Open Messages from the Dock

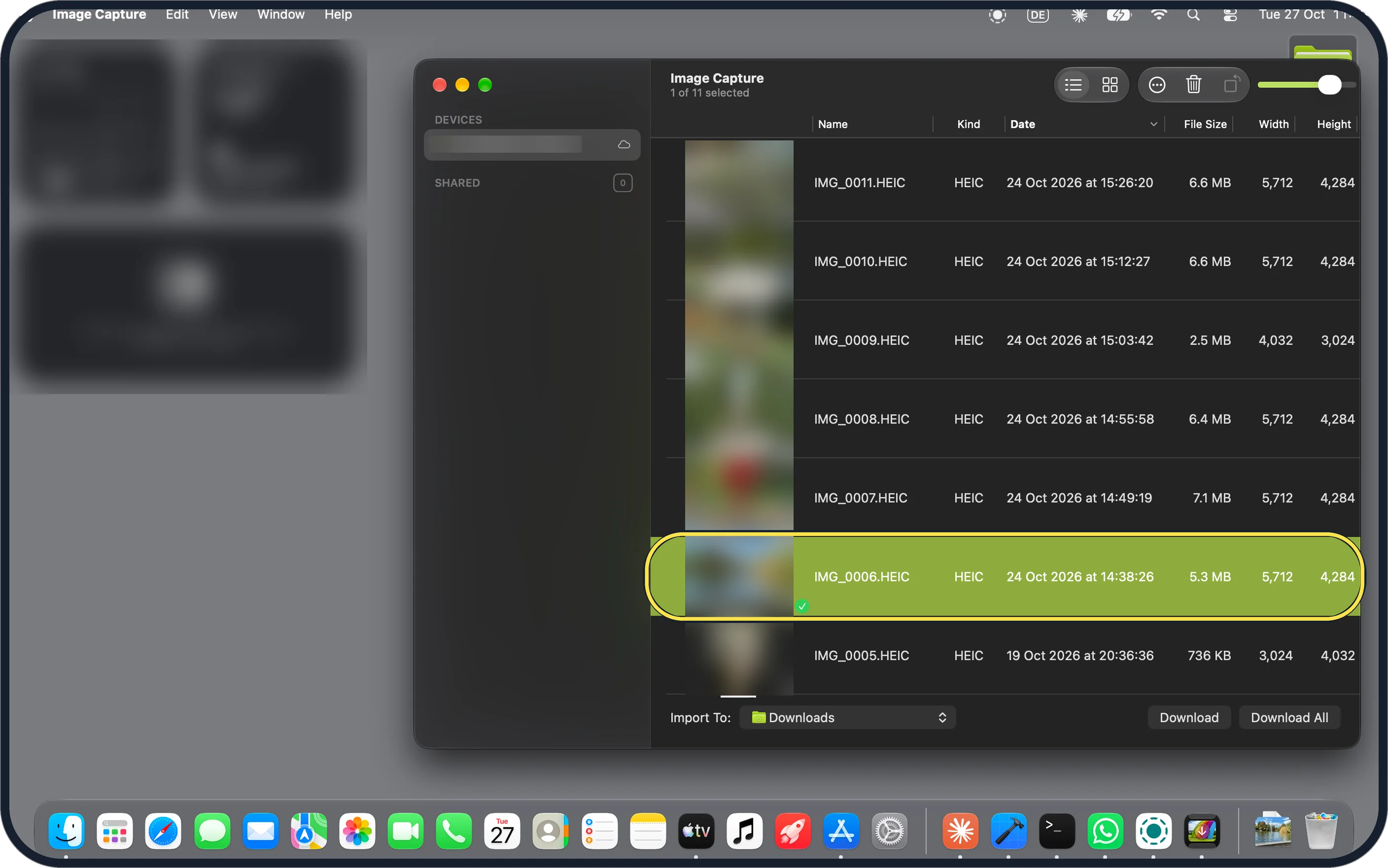click(x=212, y=831)
